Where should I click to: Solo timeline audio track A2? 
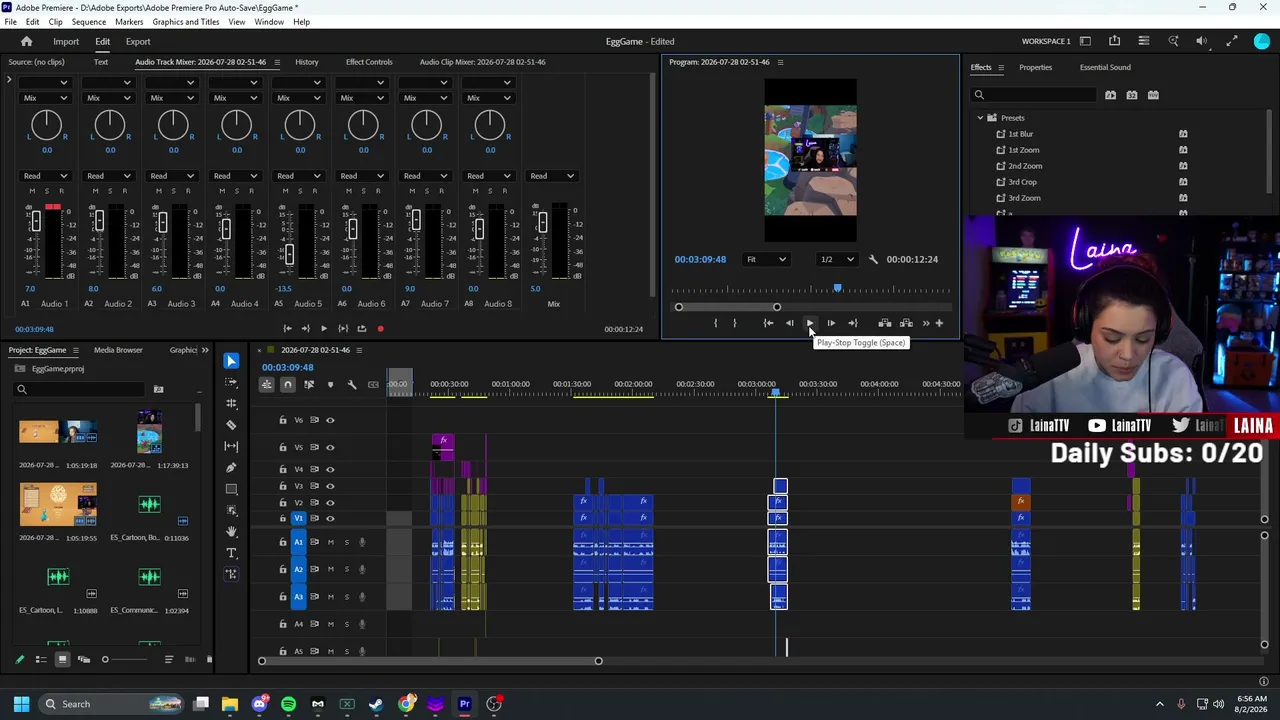click(347, 570)
